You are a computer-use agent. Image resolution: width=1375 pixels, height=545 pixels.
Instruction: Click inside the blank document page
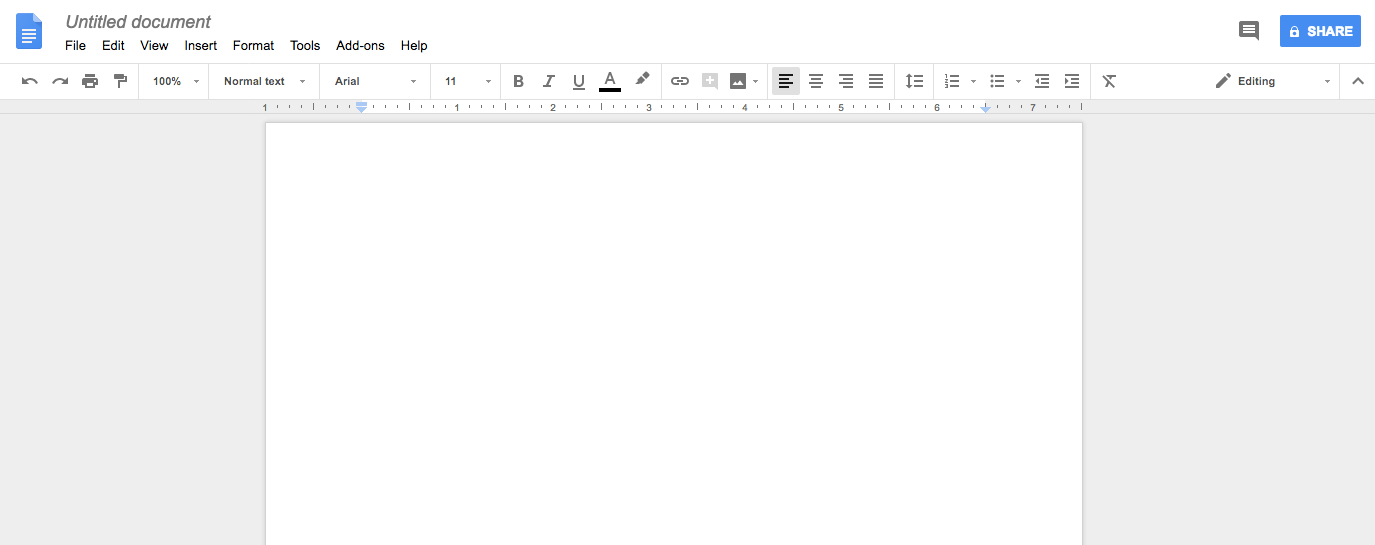click(673, 334)
